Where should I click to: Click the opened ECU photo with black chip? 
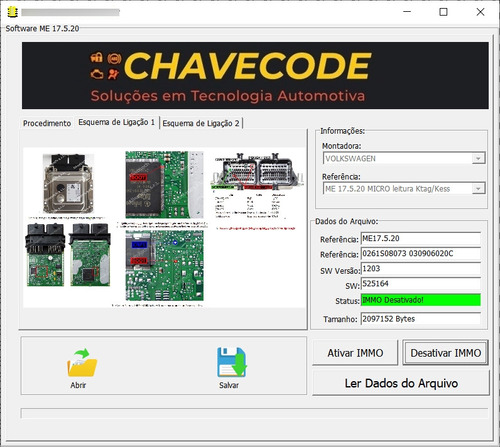tap(90, 255)
